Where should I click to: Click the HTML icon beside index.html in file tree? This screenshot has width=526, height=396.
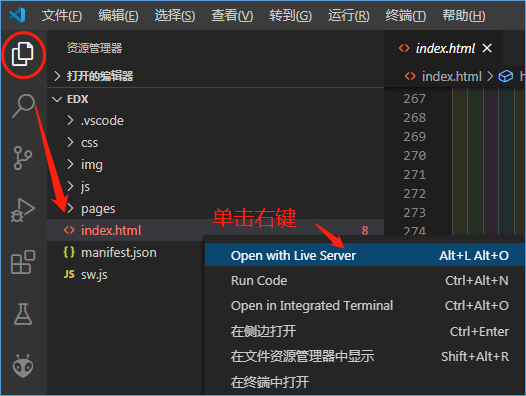[69, 230]
